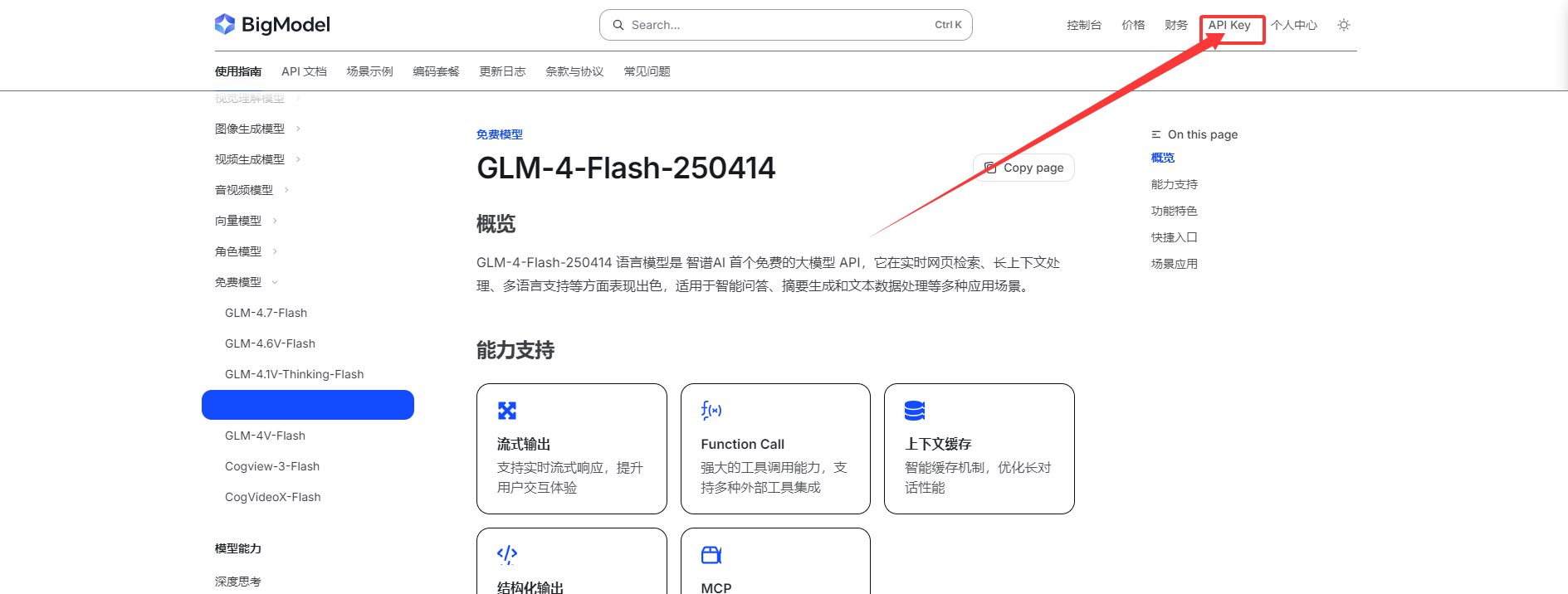Click the 角色模型 sidebar label

click(238, 251)
